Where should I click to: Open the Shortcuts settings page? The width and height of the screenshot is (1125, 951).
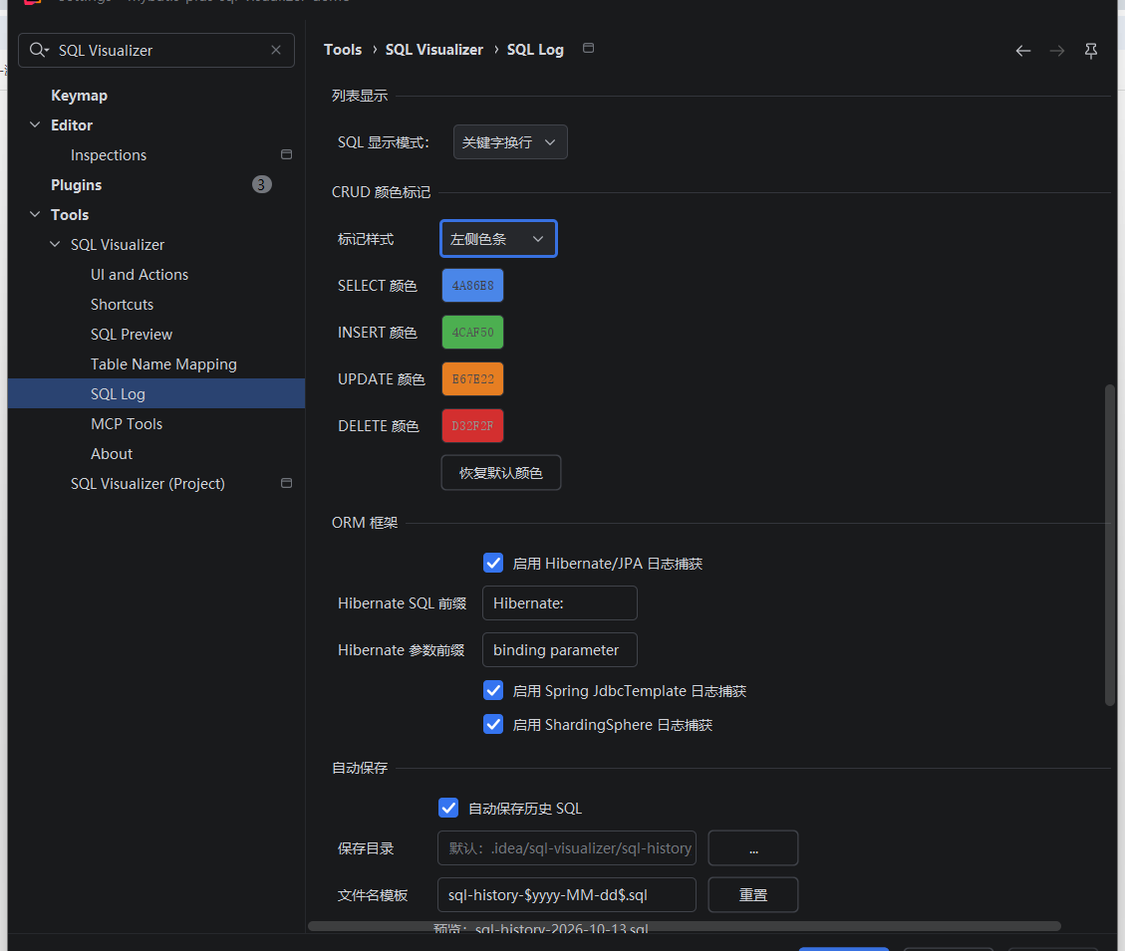[x=122, y=304]
